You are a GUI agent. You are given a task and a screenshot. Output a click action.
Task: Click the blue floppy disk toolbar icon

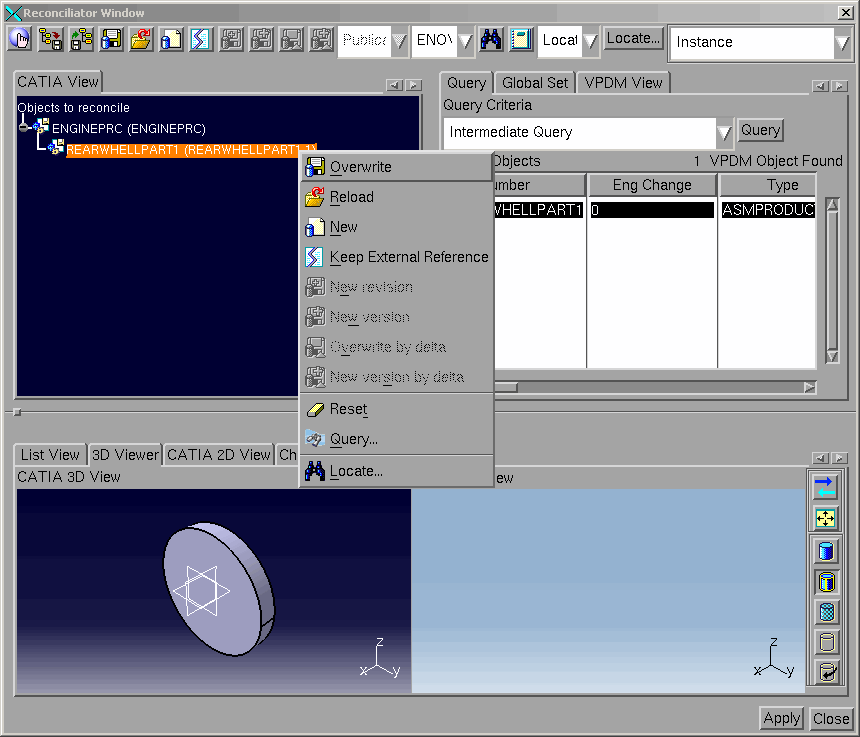pos(111,40)
